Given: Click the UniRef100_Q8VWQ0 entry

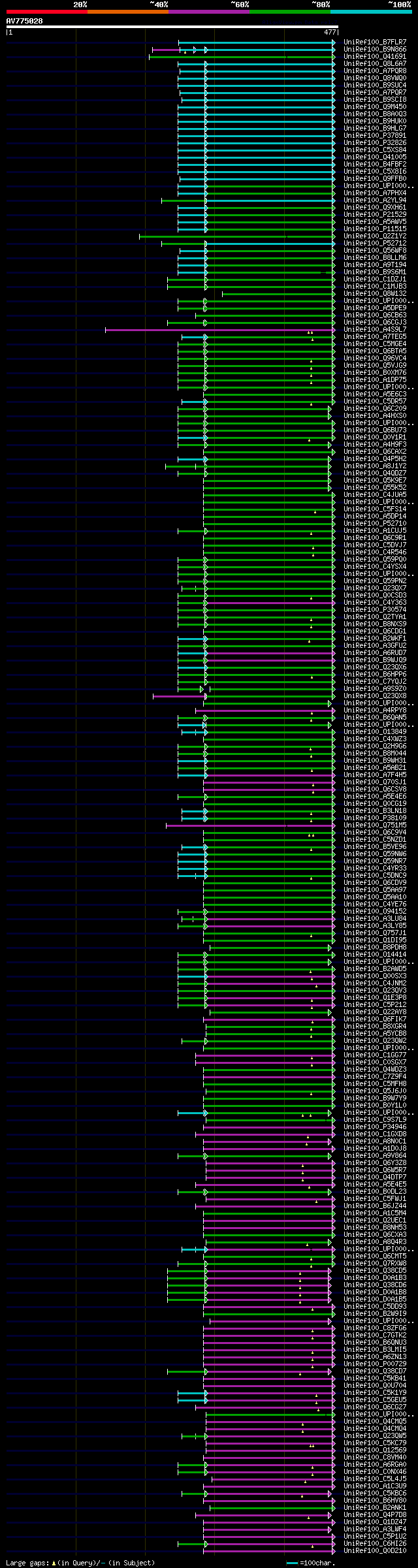Looking at the screenshot, I should [x=375, y=78].
